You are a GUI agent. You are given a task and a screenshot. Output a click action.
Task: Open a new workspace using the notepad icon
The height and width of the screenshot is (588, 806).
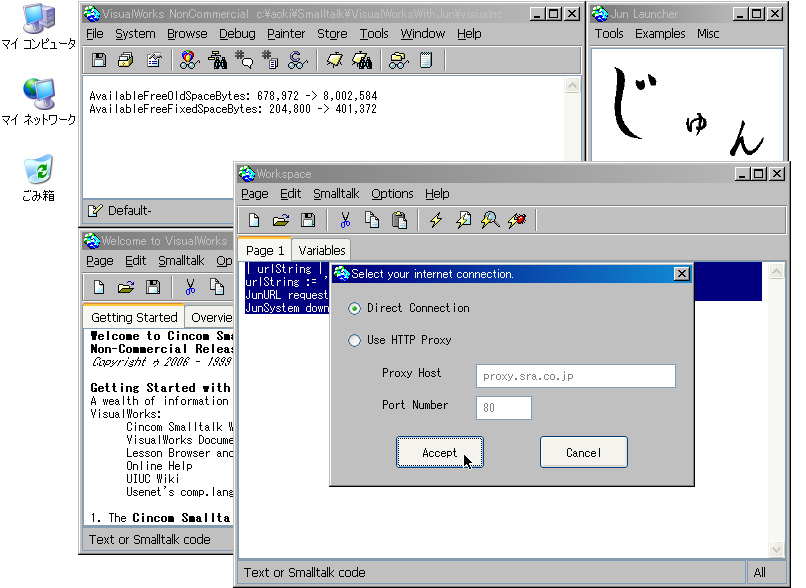pyautogui.click(x=426, y=61)
